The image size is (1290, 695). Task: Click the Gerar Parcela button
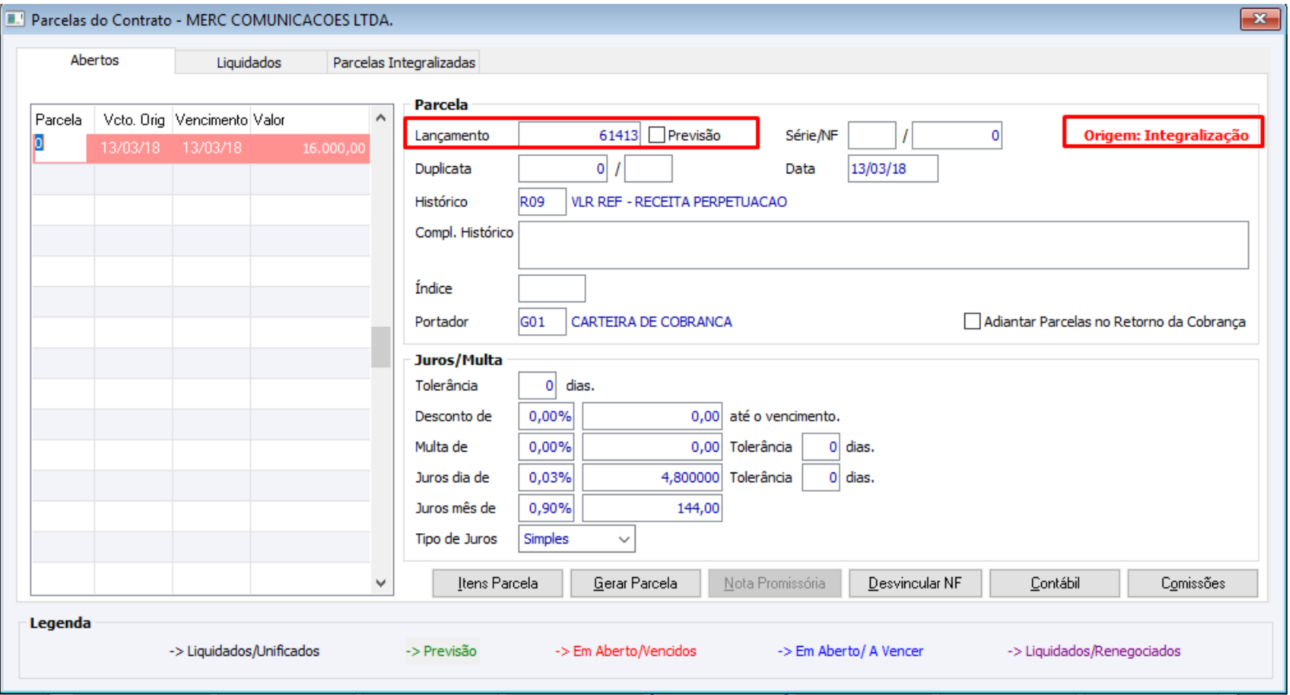coord(635,583)
